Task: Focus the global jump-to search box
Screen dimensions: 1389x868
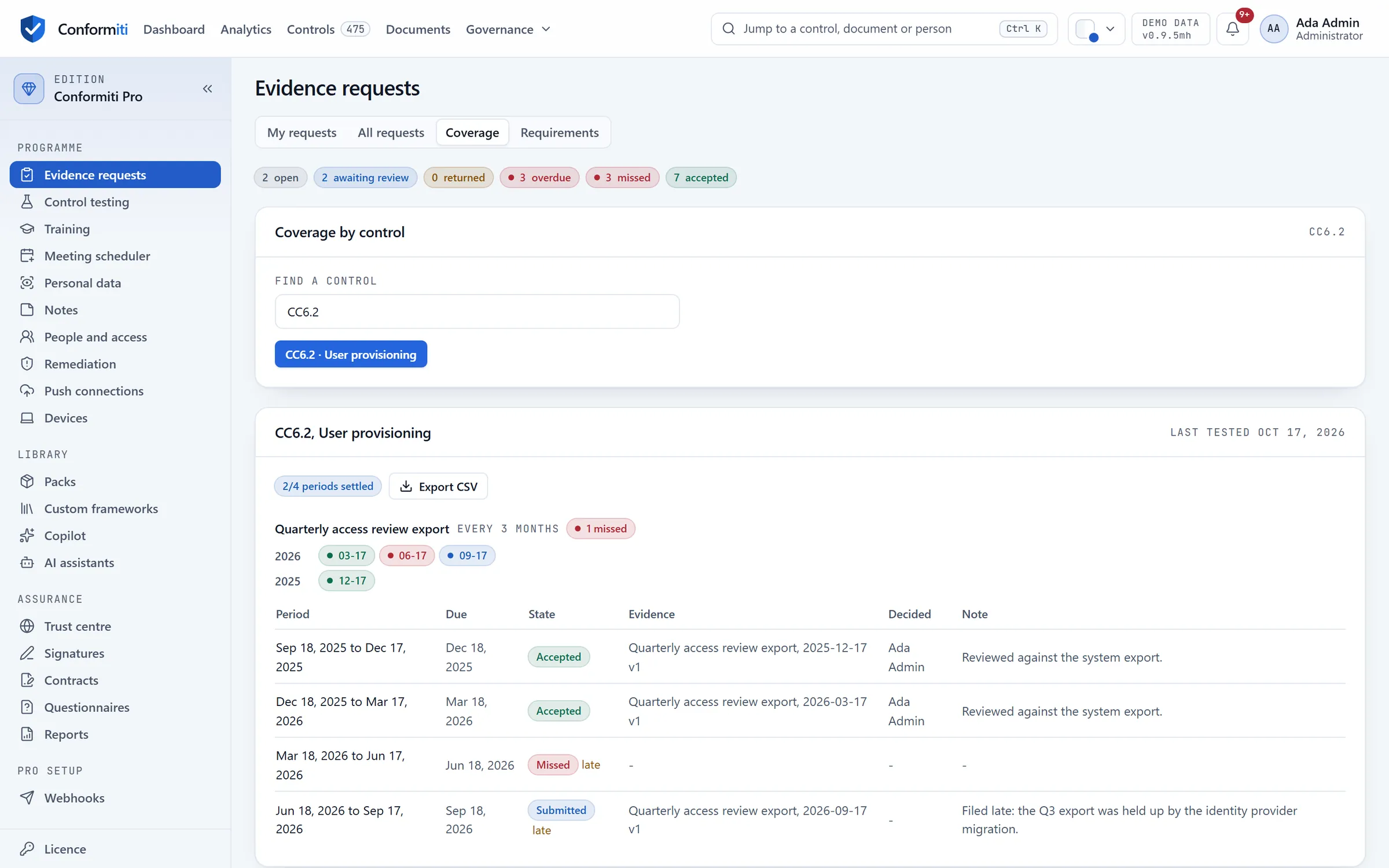Action: (x=884, y=28)
